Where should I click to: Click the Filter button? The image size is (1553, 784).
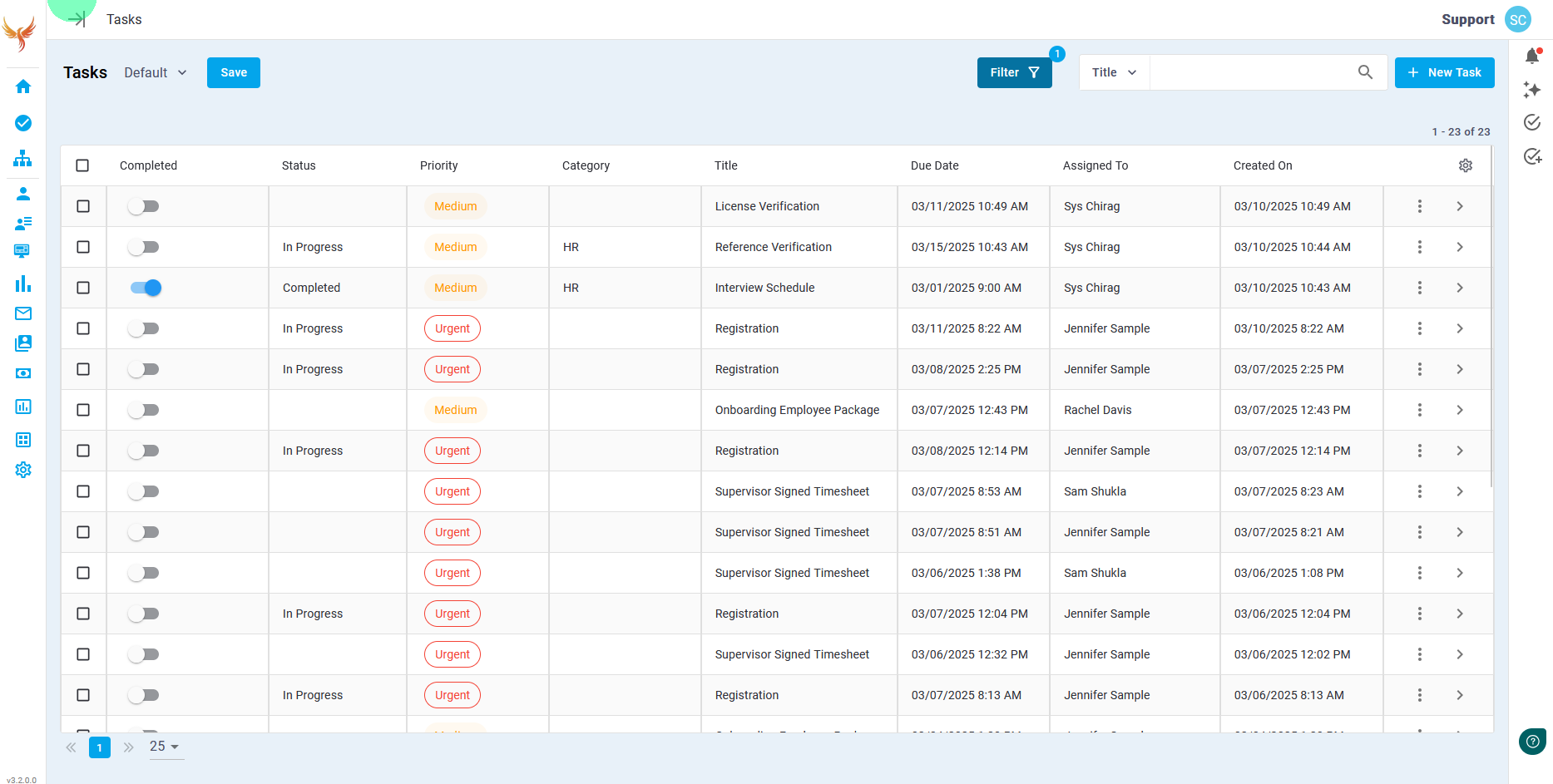1014,72
